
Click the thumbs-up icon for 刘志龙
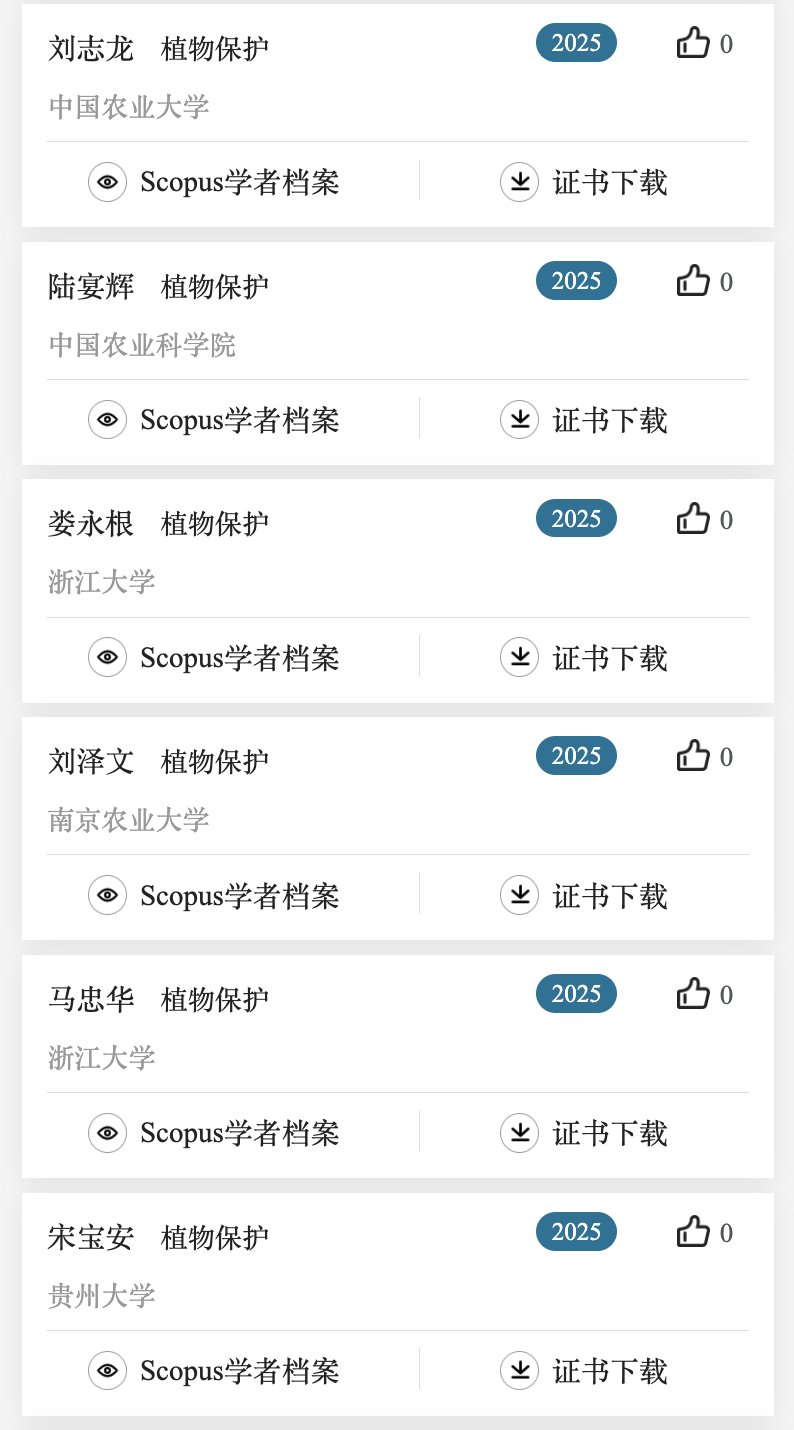(693, 44)
